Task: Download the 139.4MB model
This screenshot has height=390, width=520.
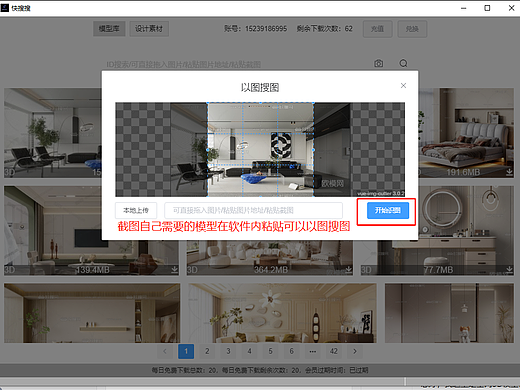Action: point(174,269)
